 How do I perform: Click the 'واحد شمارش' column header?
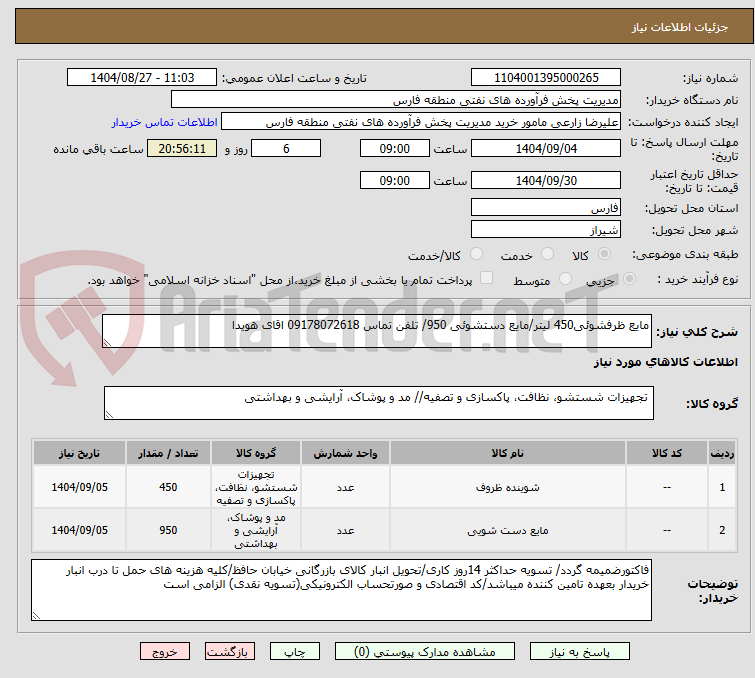point(345,453)
